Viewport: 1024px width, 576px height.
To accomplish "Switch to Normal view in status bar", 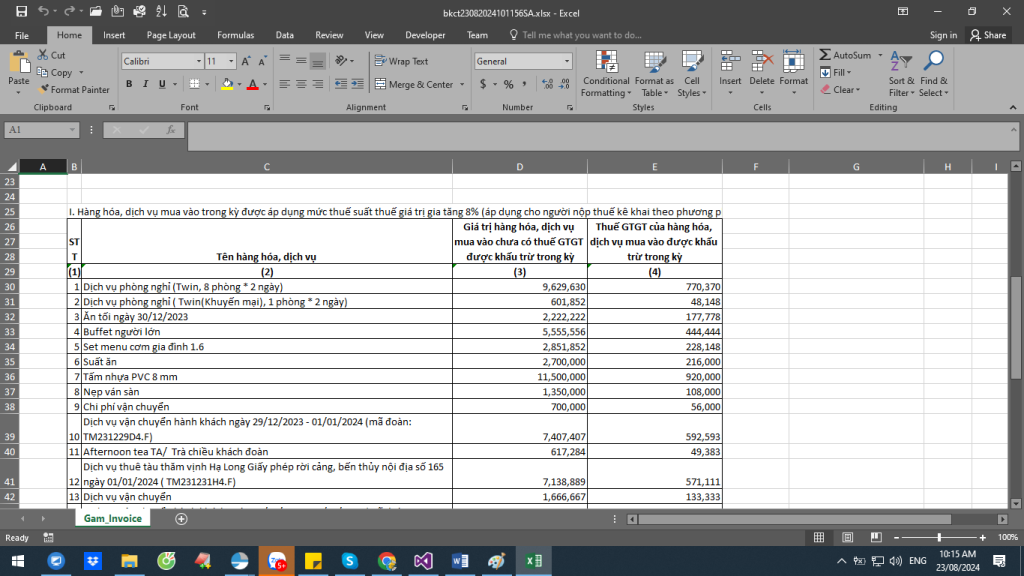I will 819,537.
